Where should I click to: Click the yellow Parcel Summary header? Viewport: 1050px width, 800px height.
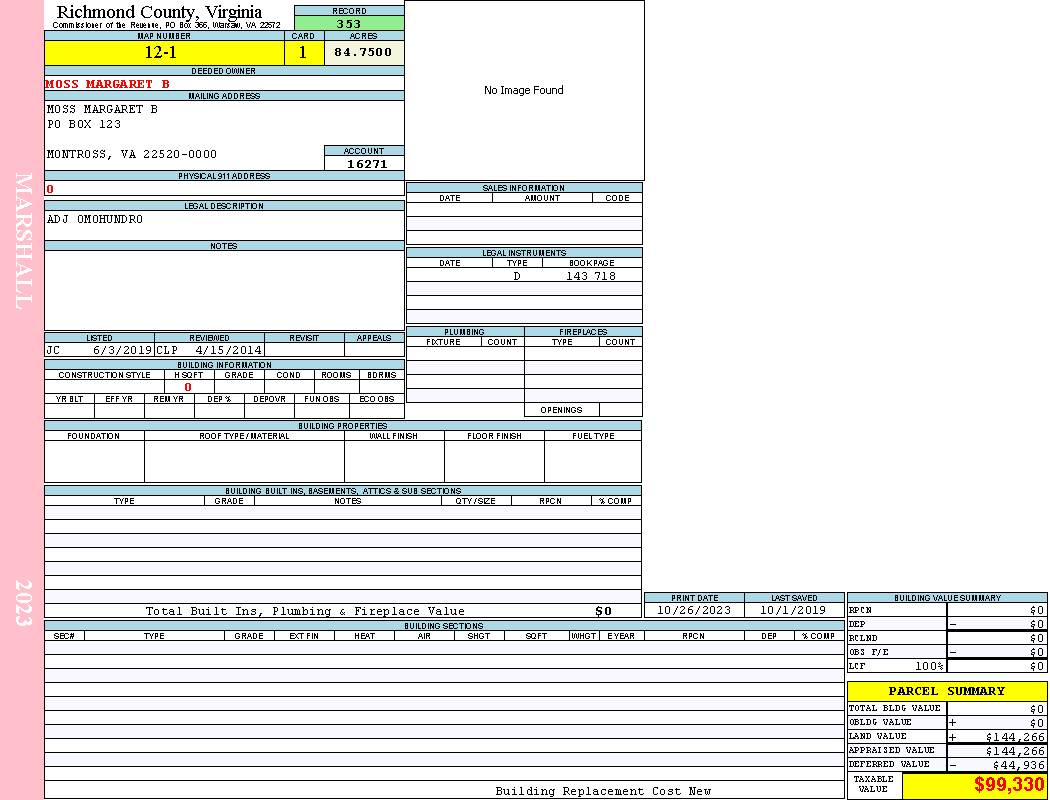click(946, 691)
